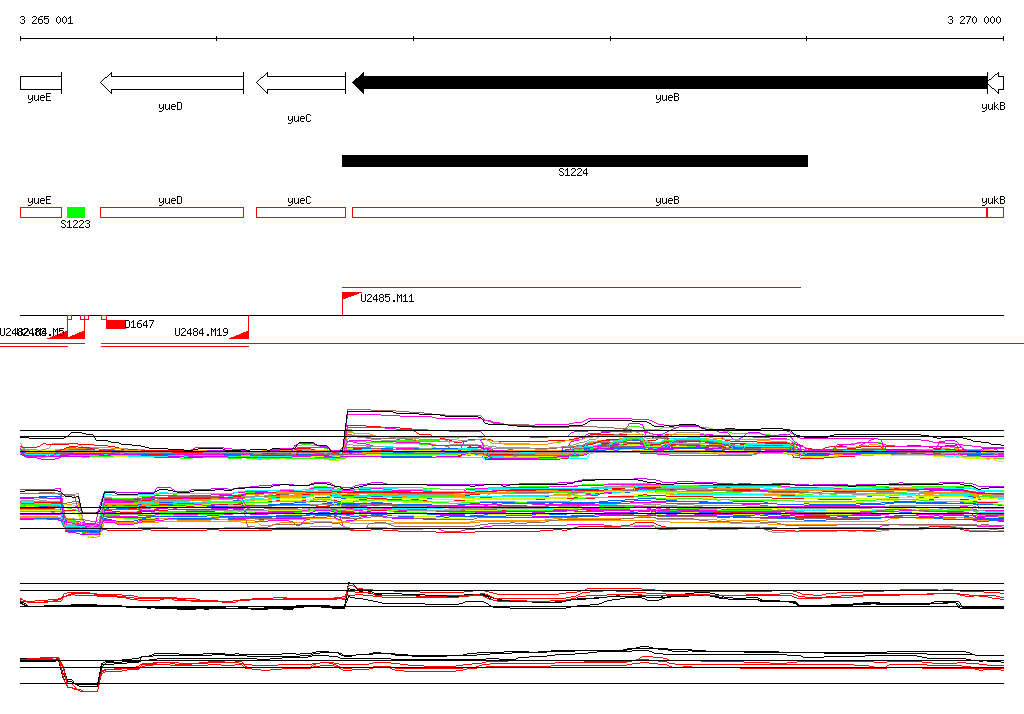1024x714 pixels.
Task: Click the solid red D1647 block
Action: tap(116, 324)
